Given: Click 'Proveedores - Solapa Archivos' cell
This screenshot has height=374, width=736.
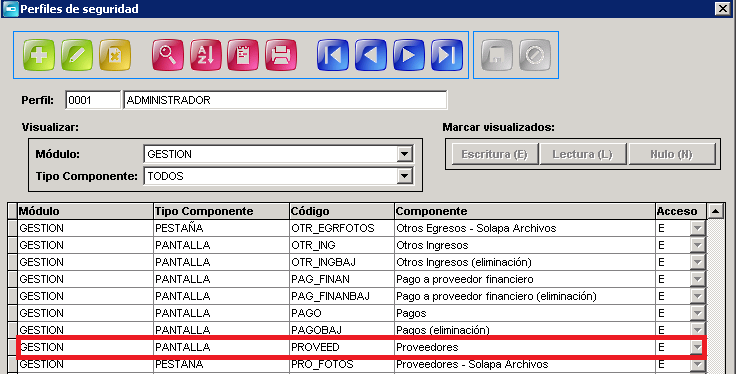Looking at the screenshot, I should [525, 364].
